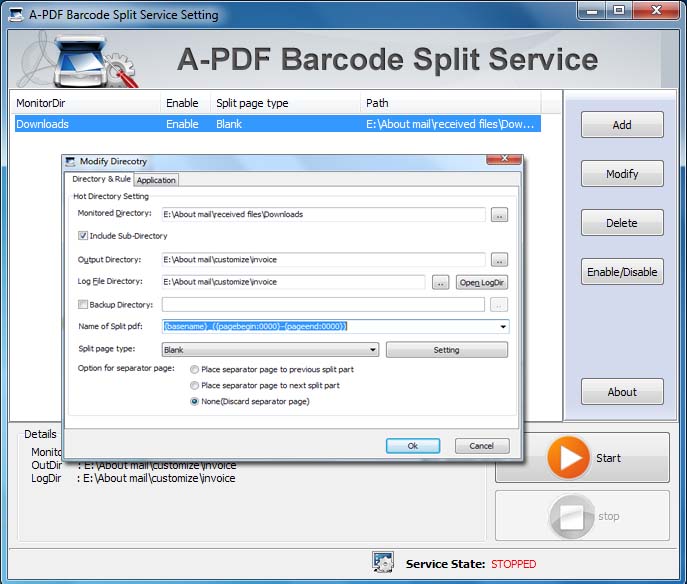This screenshot has height=584, width=687.
Task: Click the Add button in main window
Action: (x=622, y=125)
